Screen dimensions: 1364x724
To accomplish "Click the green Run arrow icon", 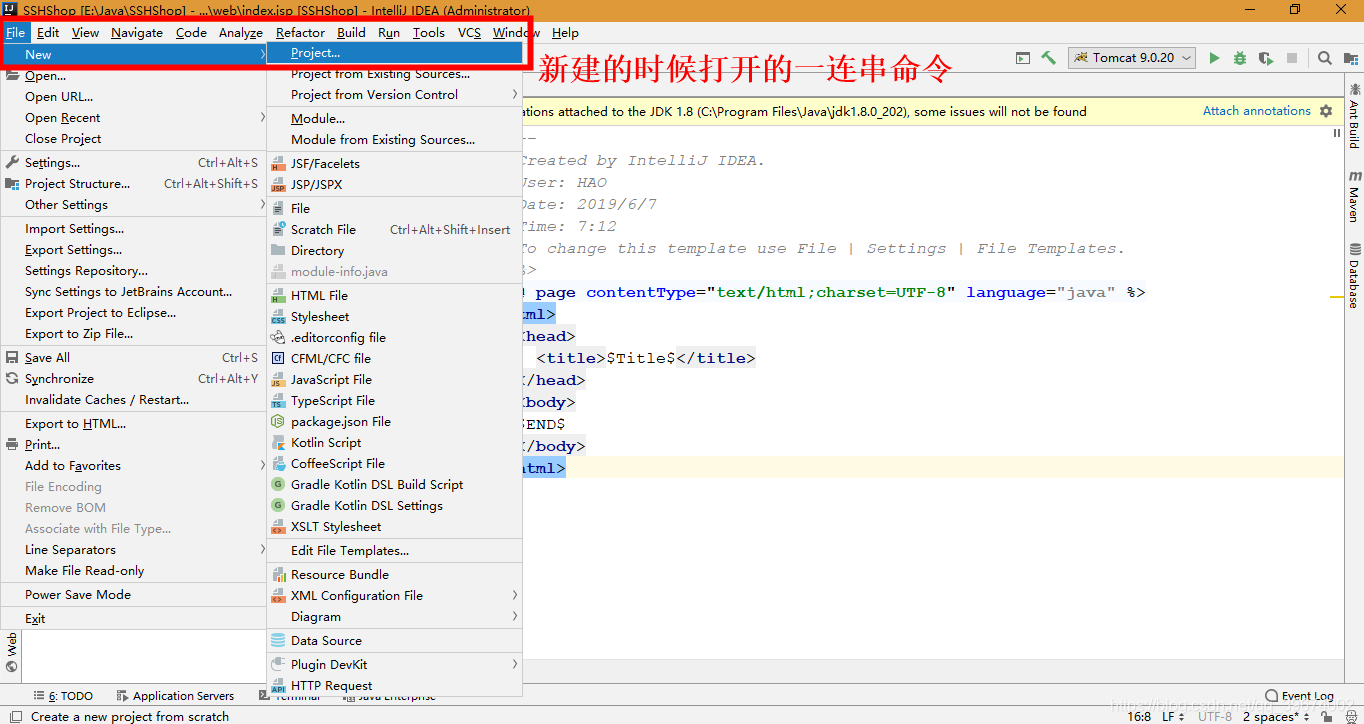I will pos(1214,58).
